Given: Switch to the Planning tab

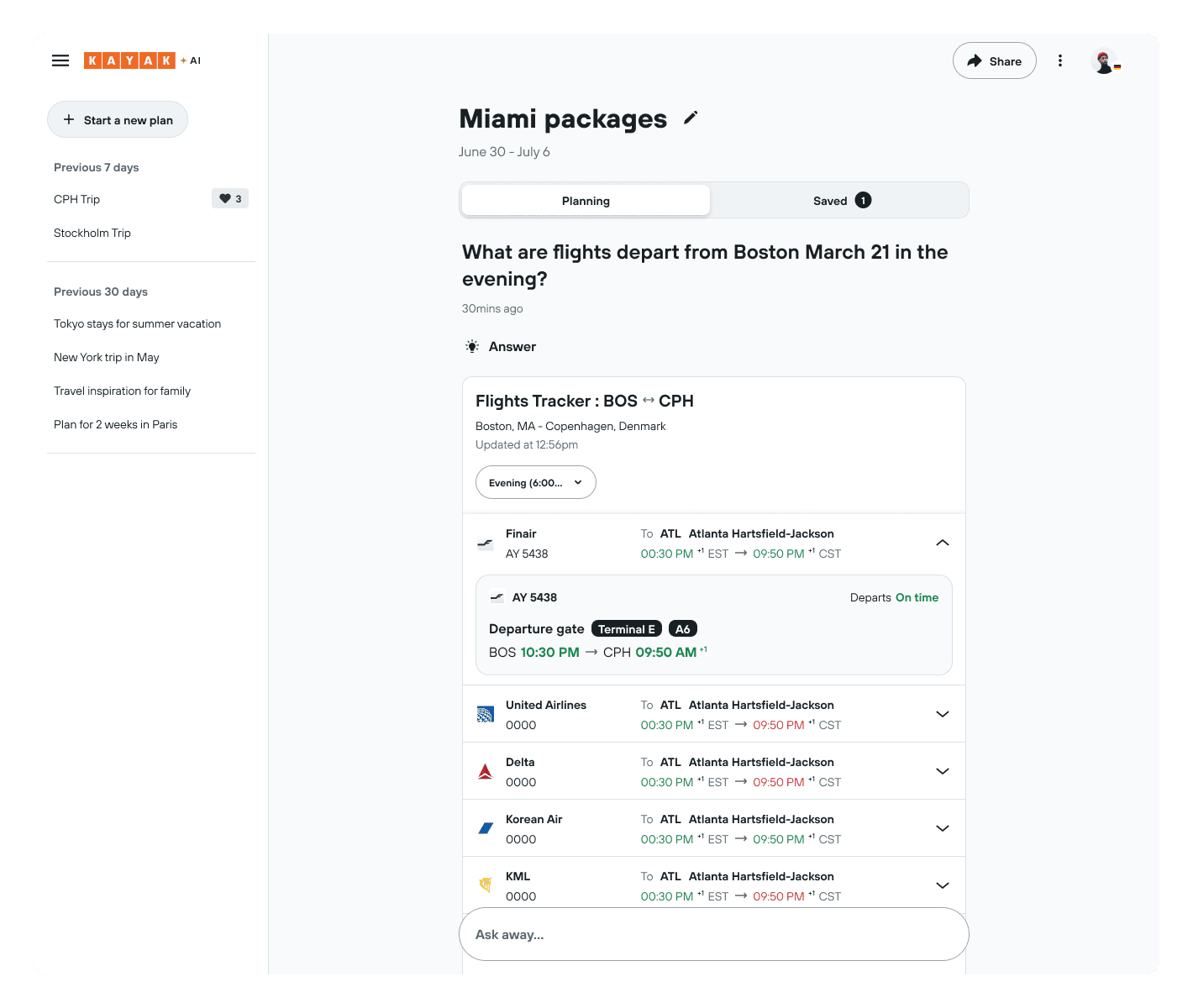Looking at the screenshot, I should (586, 200).
